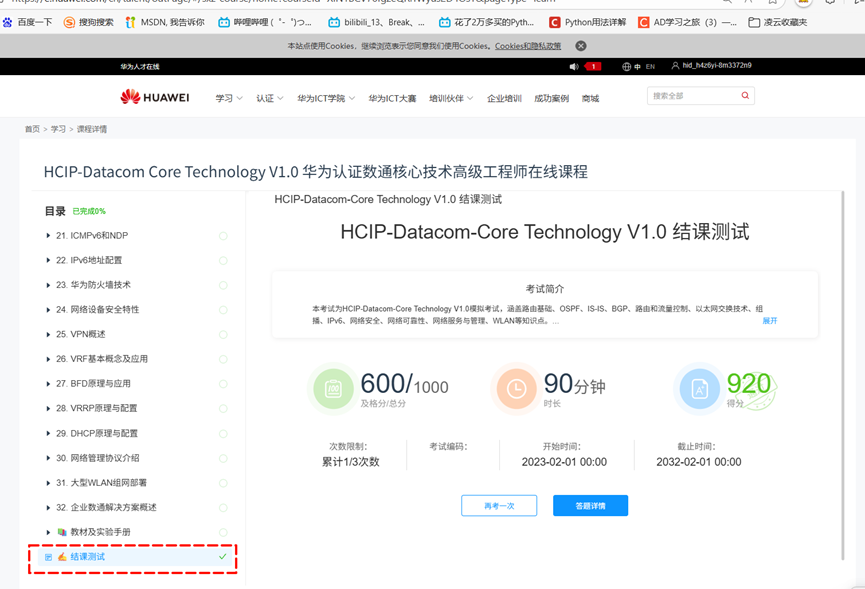Select chapter 32. 企业数通解决方案概述
Screen dimensions: 865x589
click(106, 507)
